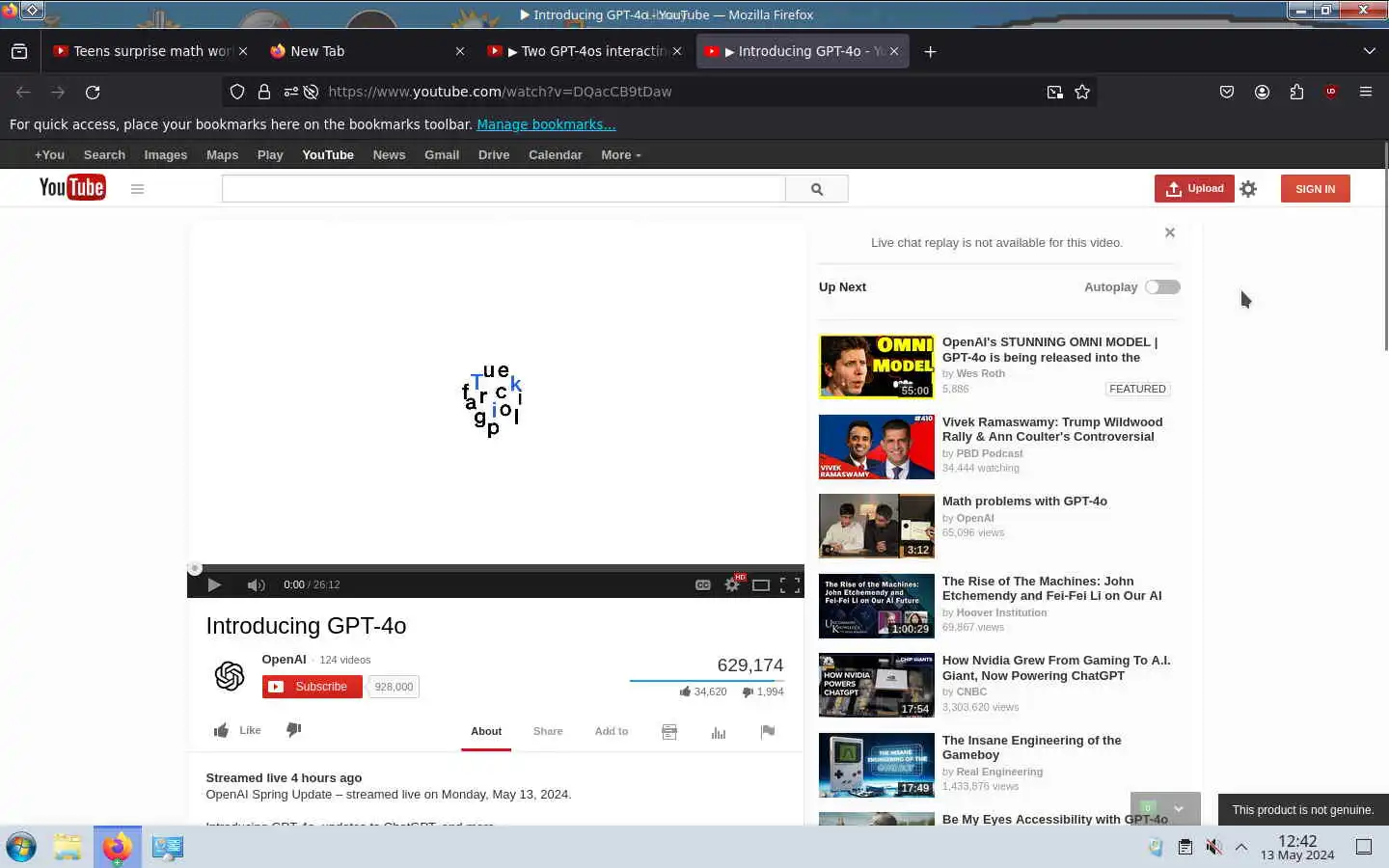Open the YouTube guide hamburger menu
Screen dimensions: 1389x868
pyautogui.click(x=137, y=189)
